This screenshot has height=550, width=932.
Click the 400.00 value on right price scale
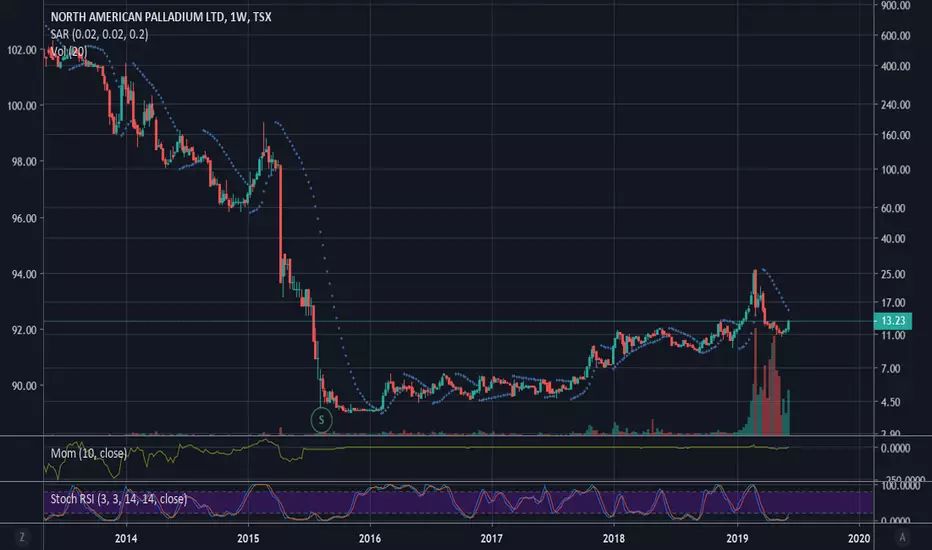896,66
